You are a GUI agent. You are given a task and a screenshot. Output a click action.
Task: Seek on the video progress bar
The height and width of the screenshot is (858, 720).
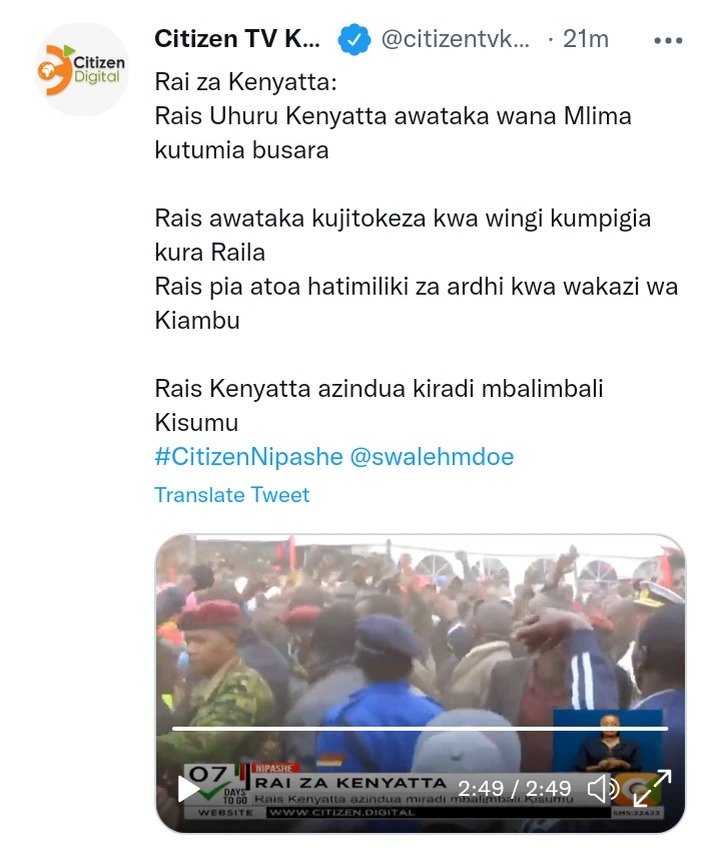(420, 728)
